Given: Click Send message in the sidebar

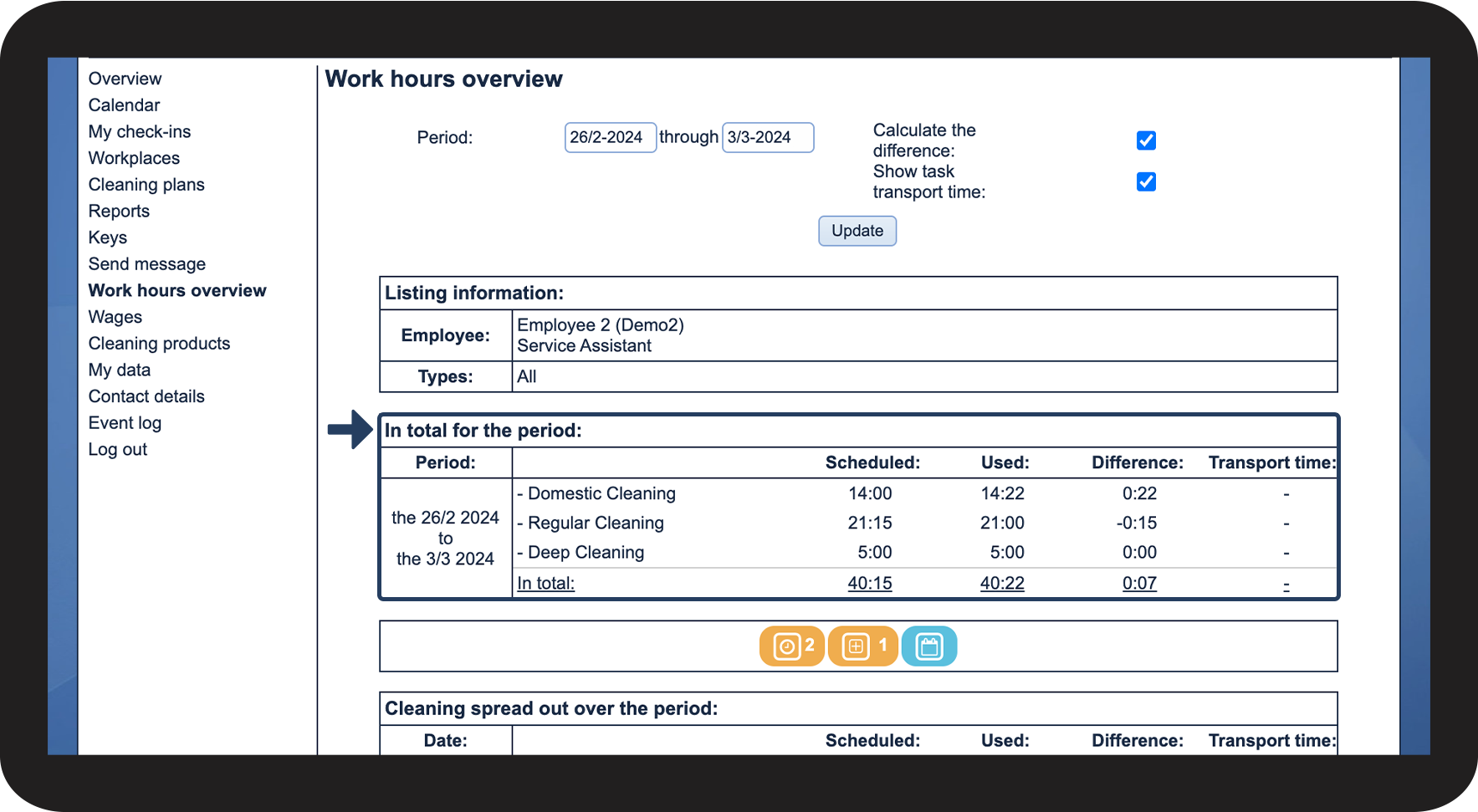Looking at the screenshot, I should [147, 264].
